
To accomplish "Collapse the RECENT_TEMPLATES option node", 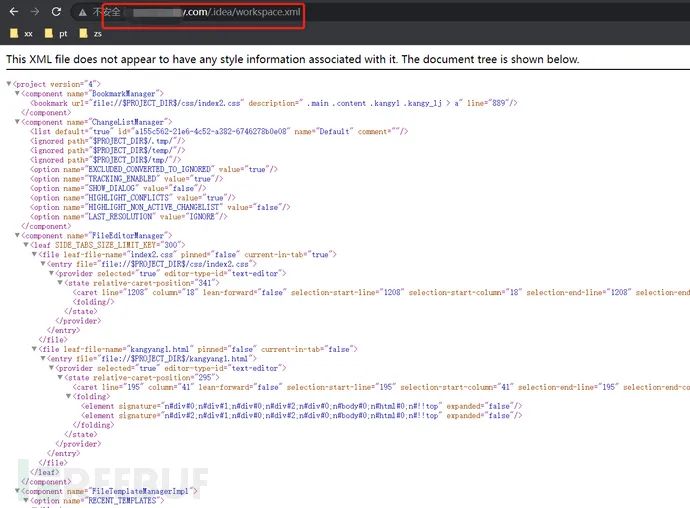I will pos(26,500).
